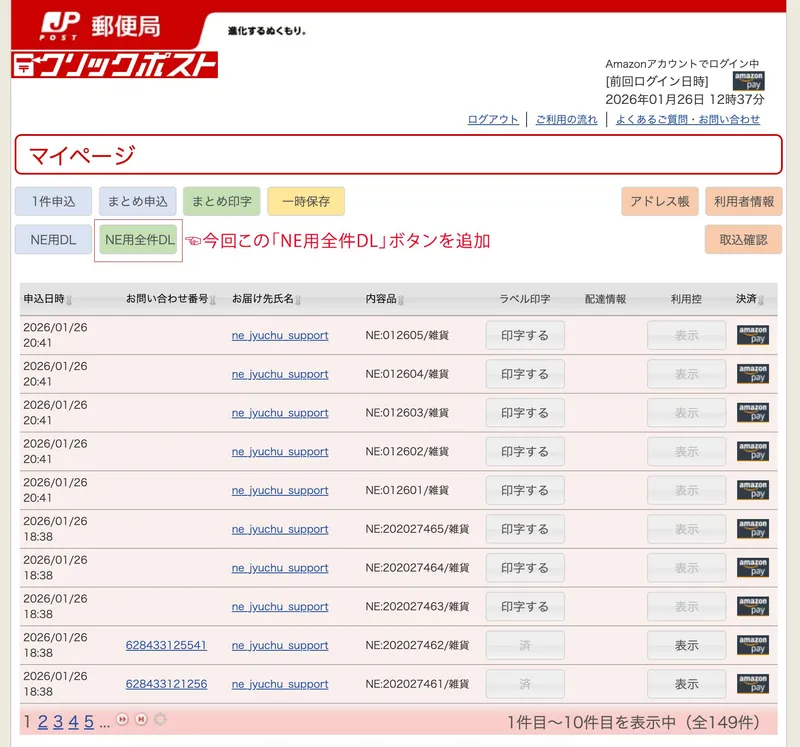Click the amazon pay icon in the NE:202027465 row

(x=753, y=529)
